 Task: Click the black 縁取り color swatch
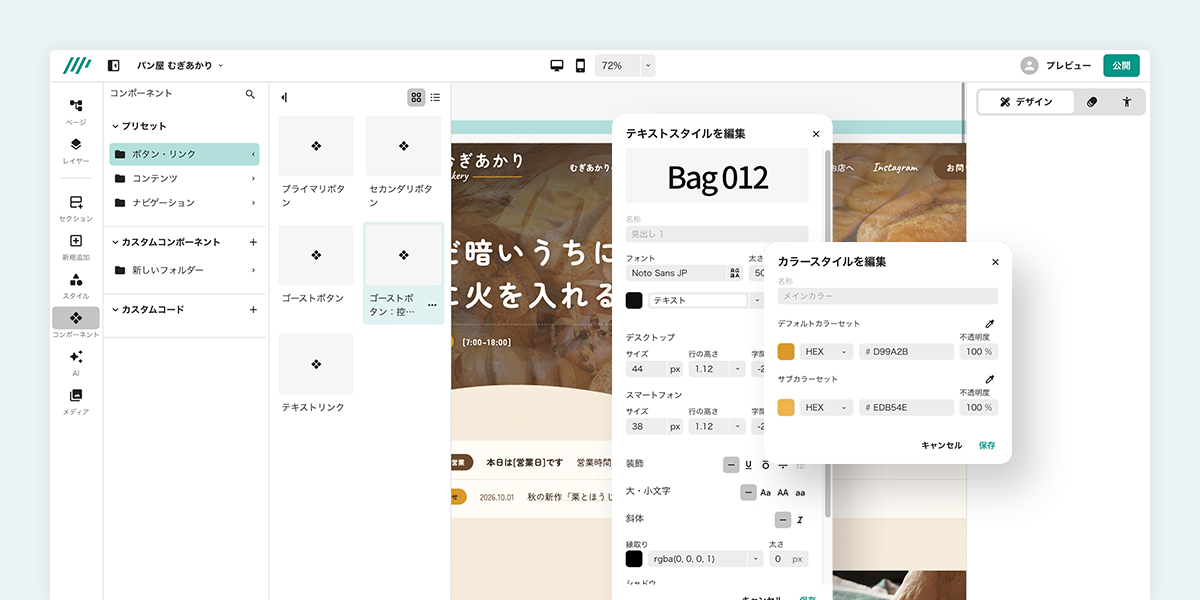point(634,559)
